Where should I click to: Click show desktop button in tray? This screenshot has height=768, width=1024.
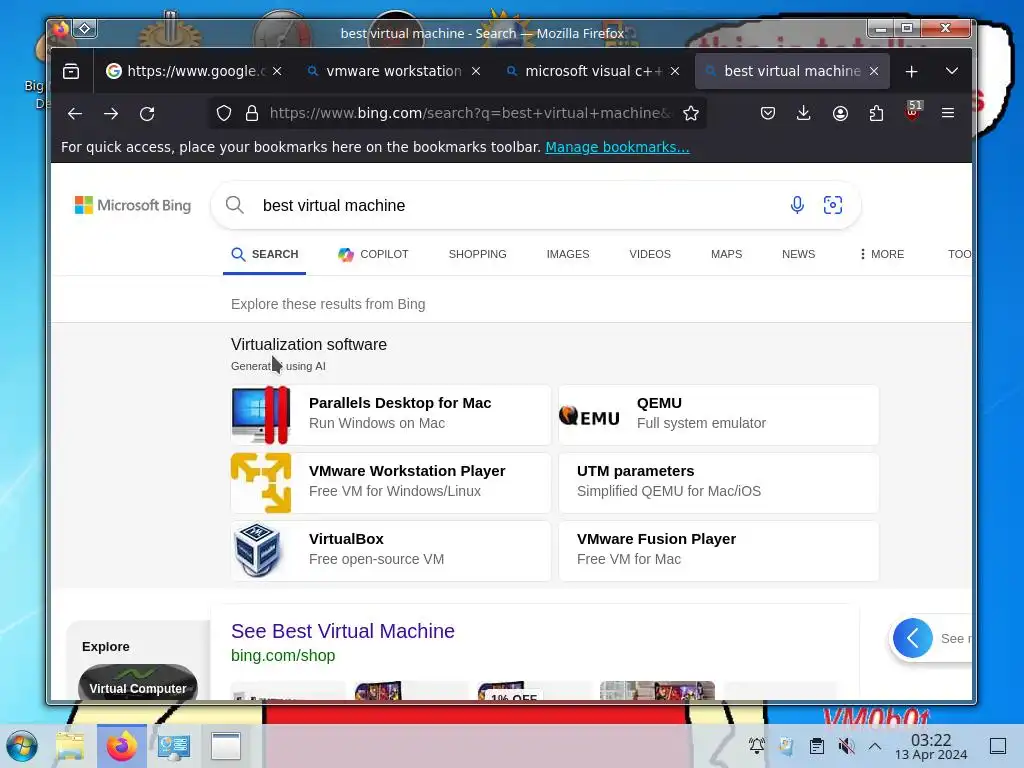click(x=998, y=746)
